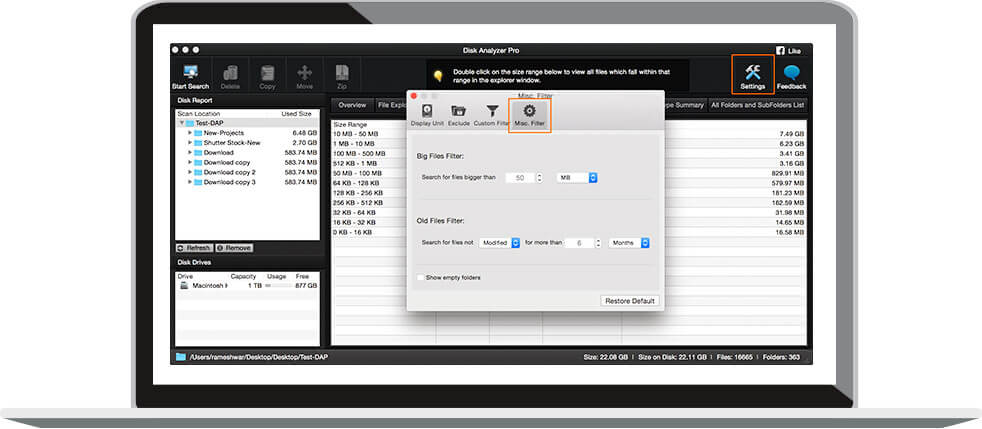Screen dimensions: 982x429
Task: Click the 7.49 GB size value
Action: pos(792,134)
